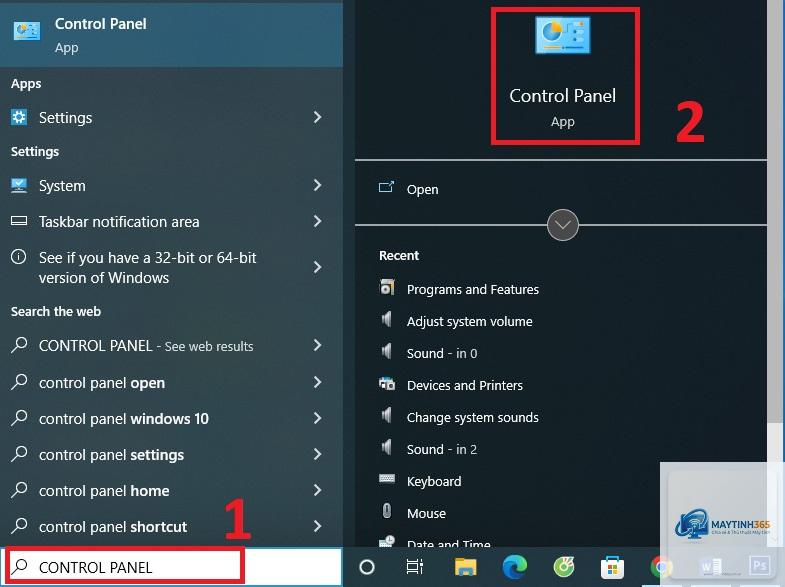Click the large Control Panel app tile

coord(563,75)
